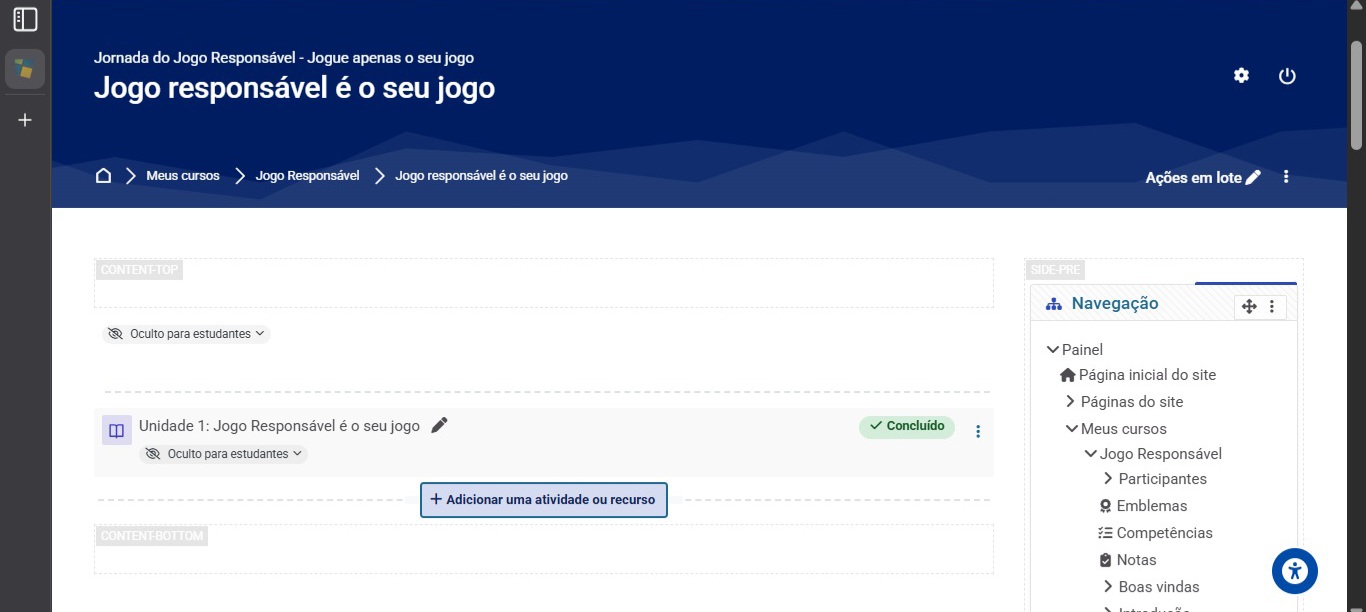Expand Boas vindas tree node

click(1108, 587)
